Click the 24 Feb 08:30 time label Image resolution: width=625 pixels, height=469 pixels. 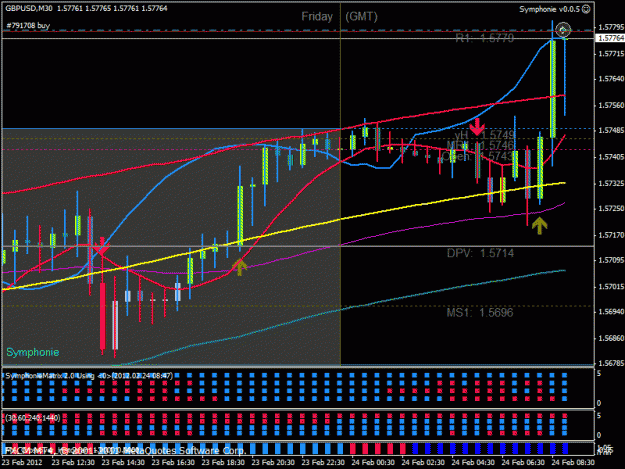coord(573,463)
